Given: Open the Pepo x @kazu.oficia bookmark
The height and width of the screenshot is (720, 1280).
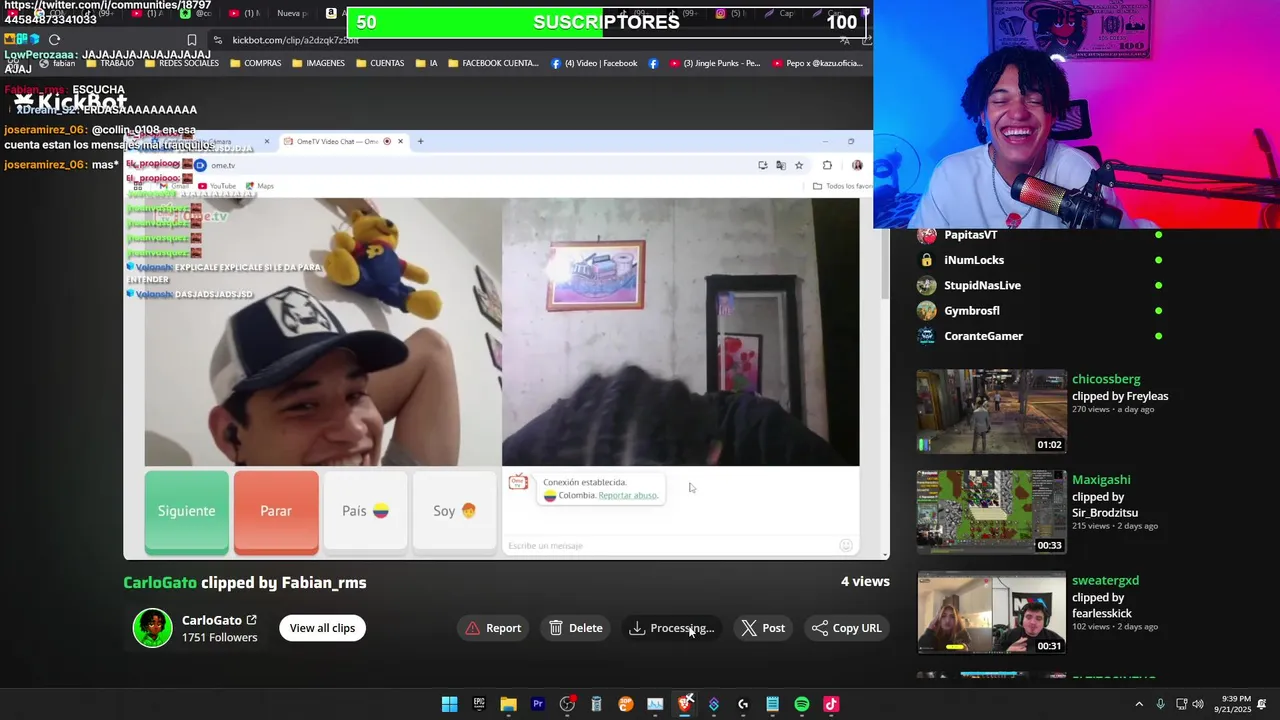Looking at the screenshot, I should tap(816, 63).
